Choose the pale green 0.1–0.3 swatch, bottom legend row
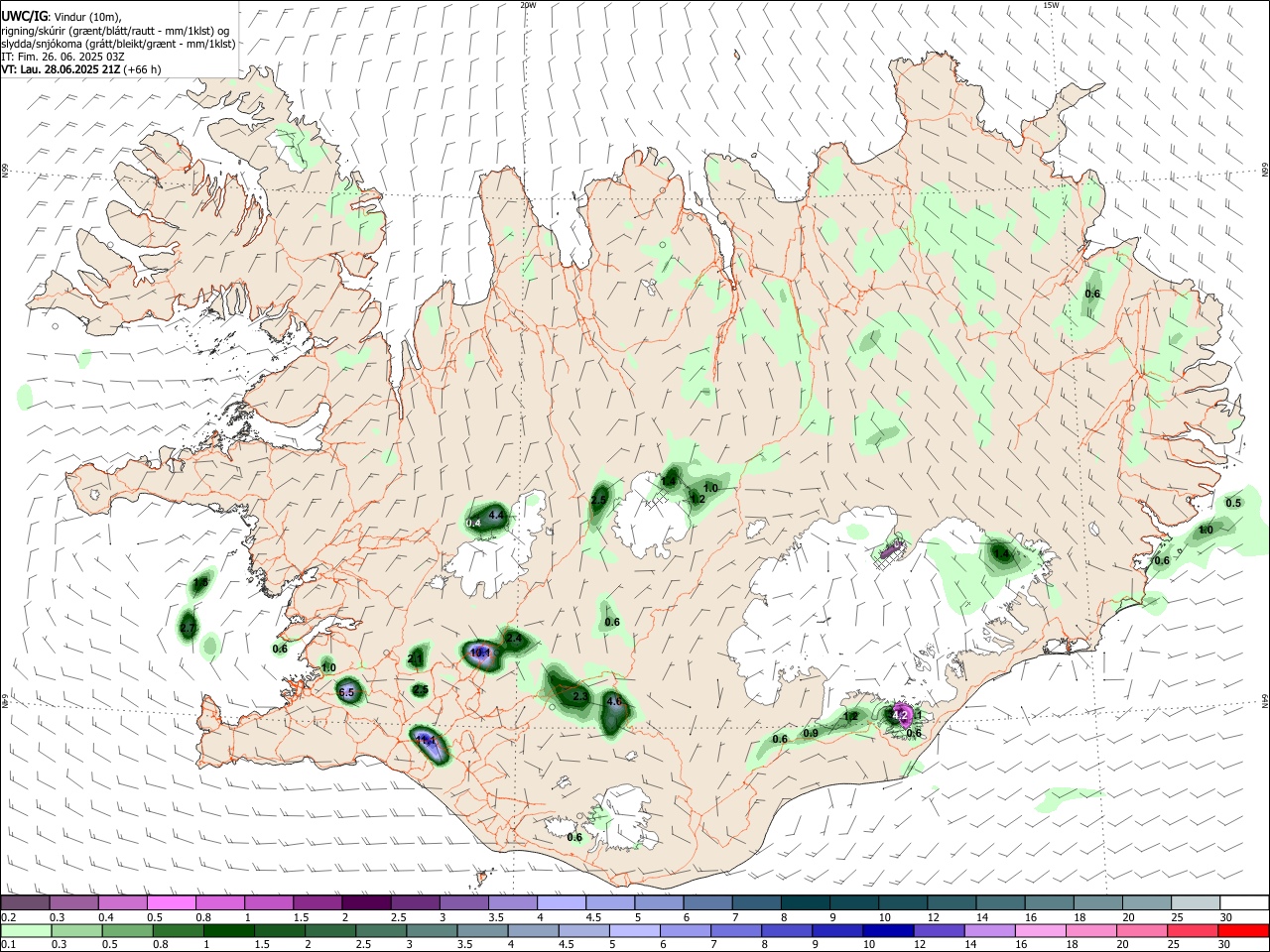The width and height of the screenshot is (1270, 952). [x=25, y=930]
